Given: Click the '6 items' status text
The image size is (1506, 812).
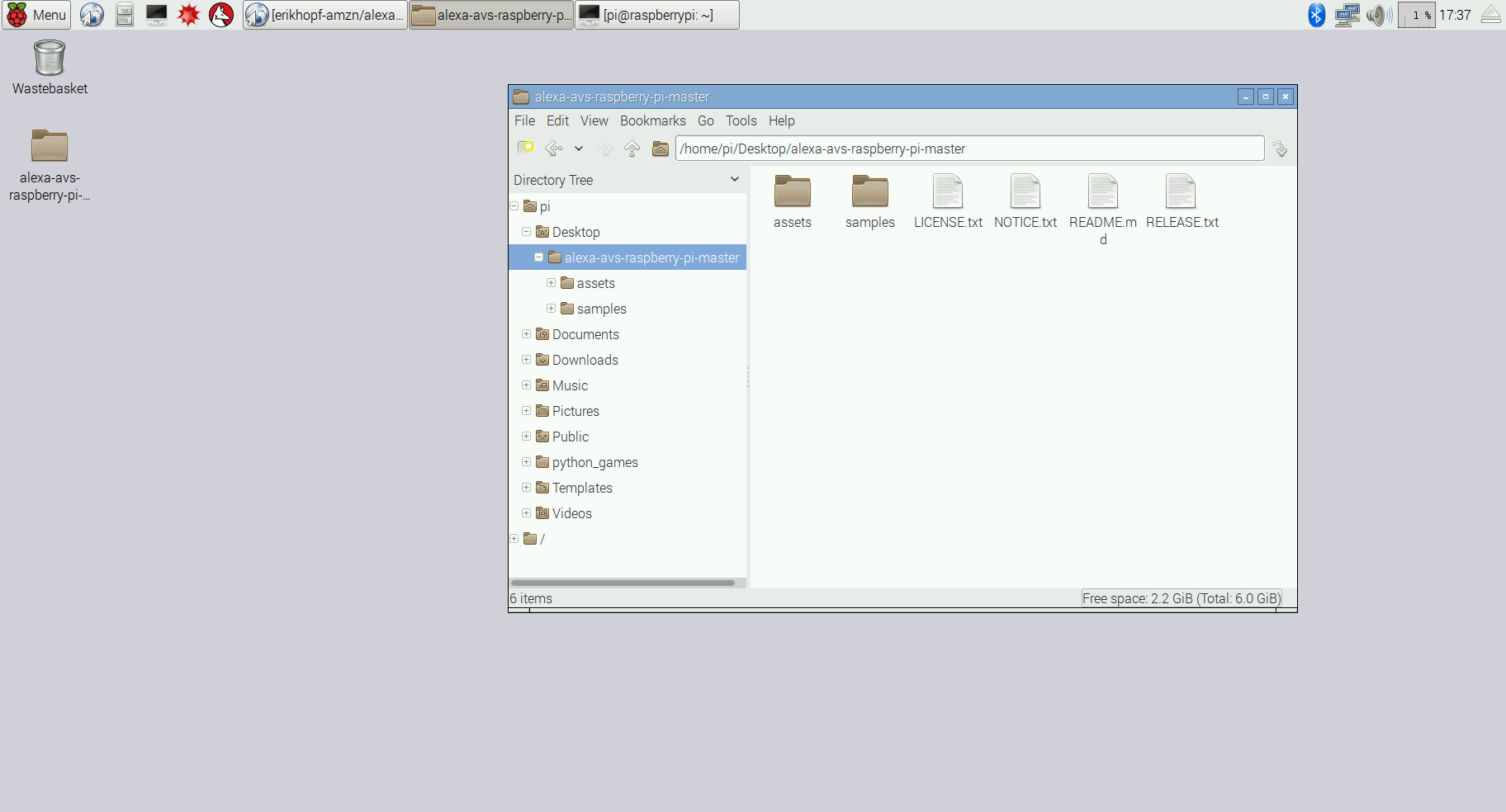Looking at the screenshot, I should pos(531,598).
